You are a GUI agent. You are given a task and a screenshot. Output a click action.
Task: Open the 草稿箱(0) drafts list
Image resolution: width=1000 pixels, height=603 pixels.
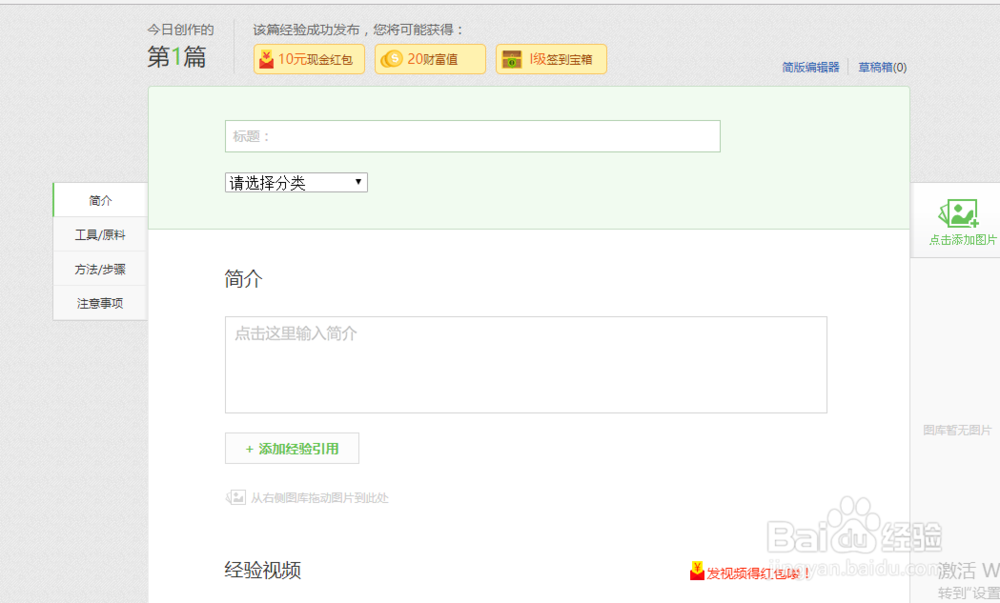click(x=880, y=66)
